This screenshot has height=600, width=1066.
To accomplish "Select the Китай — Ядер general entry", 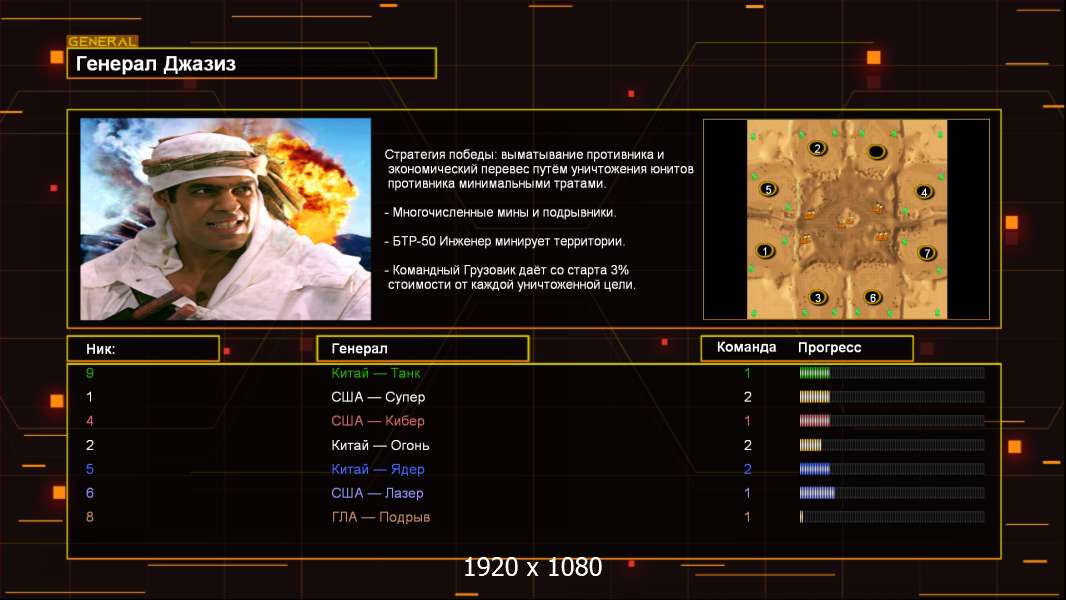I will click(378, 469).
